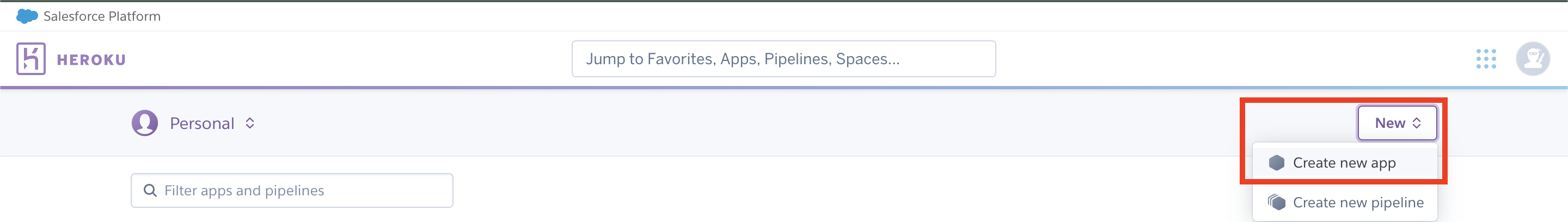The width and height of the screenshot is (1568, 222).
Task: Click the Salesforce cloud logo icon
Action: click(x=27, y=16)
